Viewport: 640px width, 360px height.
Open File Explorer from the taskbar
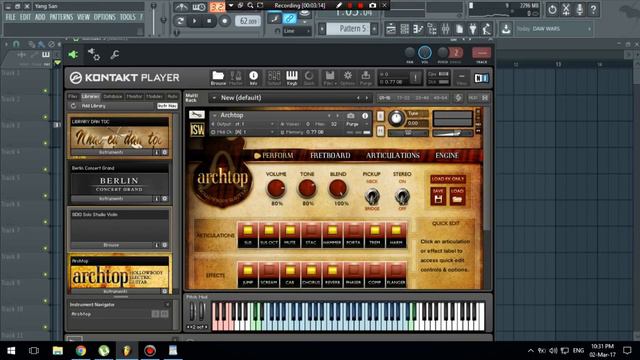[x=58, y=350]
